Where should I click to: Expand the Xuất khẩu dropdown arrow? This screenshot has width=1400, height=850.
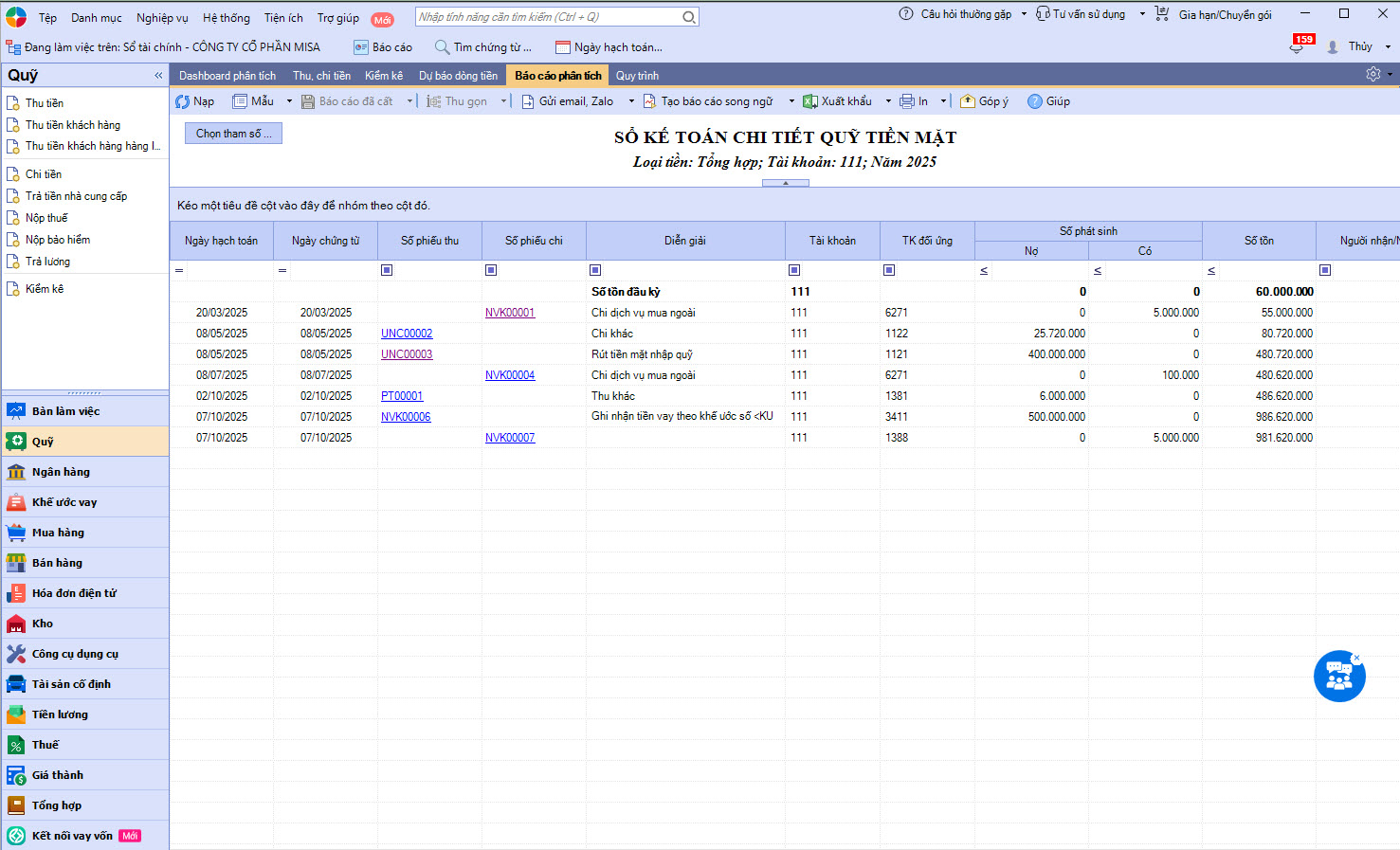point(888,101)
